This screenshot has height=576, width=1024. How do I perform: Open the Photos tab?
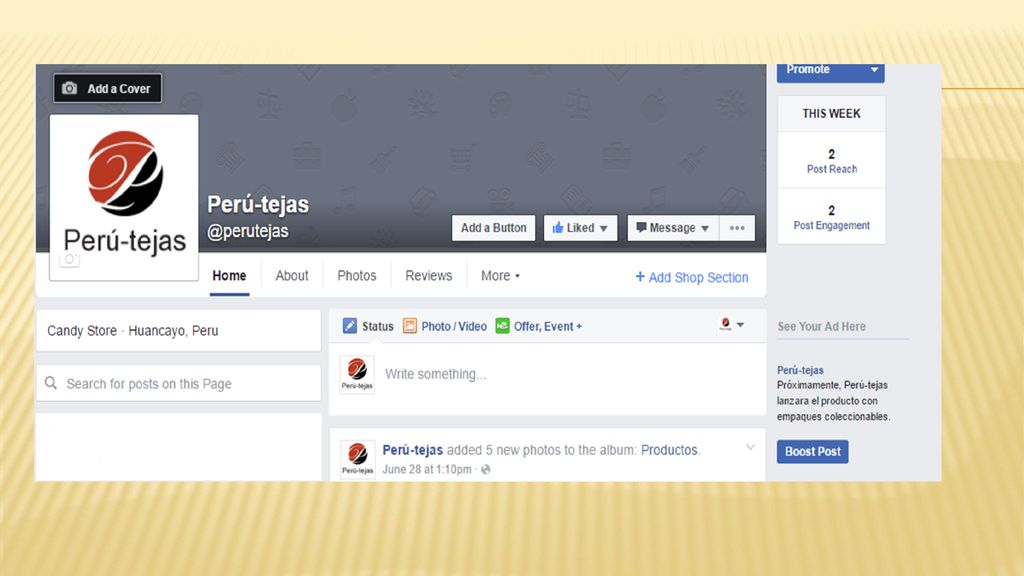point(357,276)
